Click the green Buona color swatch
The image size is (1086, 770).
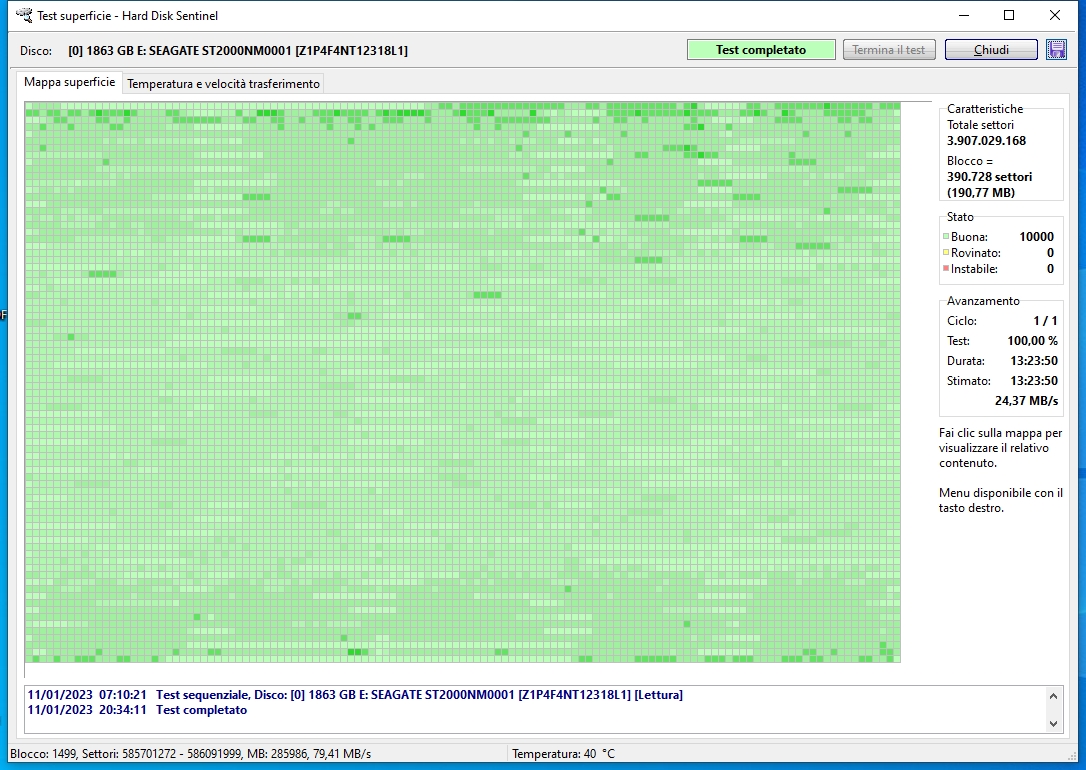[945, 237]
